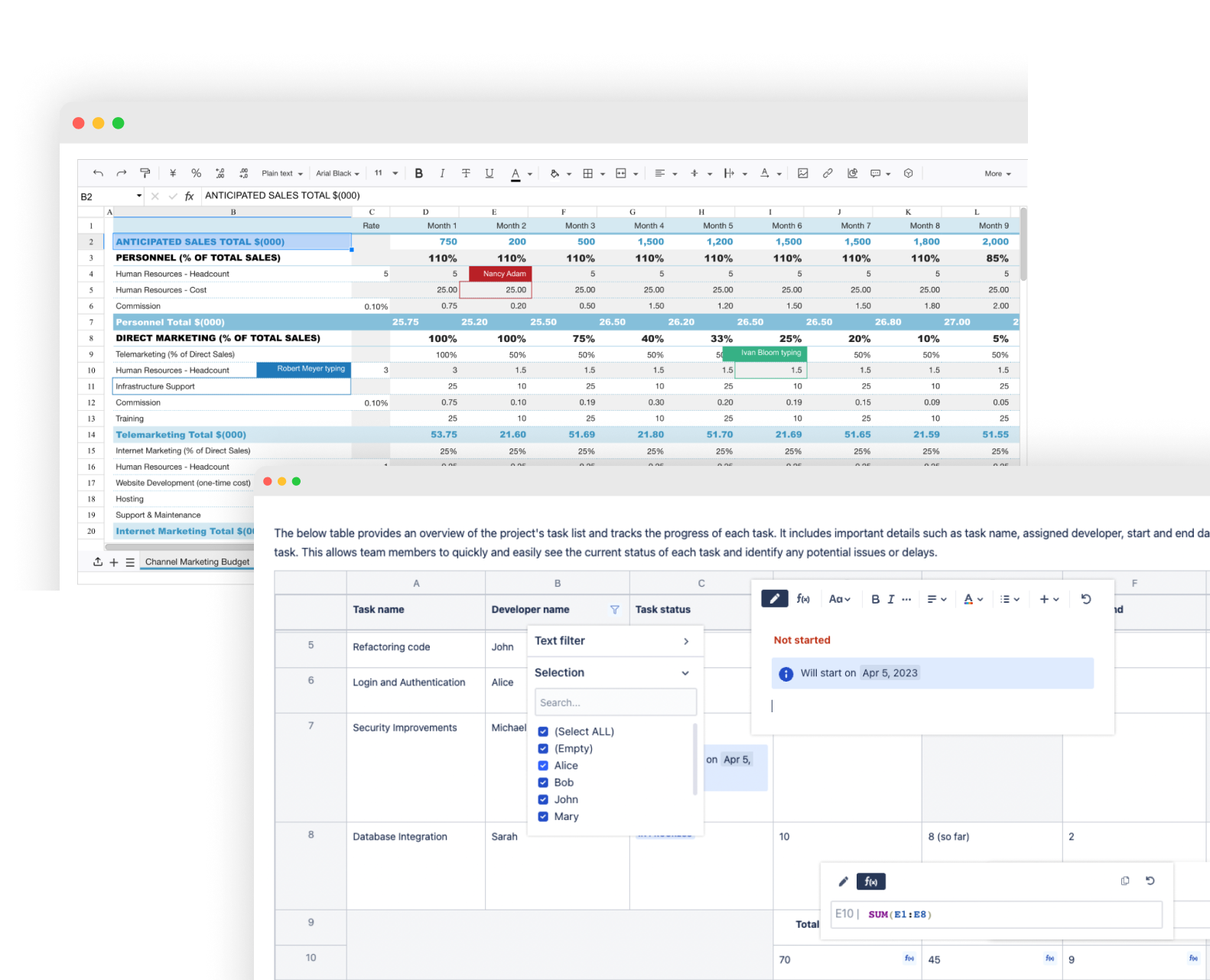This screenshot has width=1210, height=980.
Task: Uncheck the (Select ALL) checkbox
Action: click(x=543, y=732)
